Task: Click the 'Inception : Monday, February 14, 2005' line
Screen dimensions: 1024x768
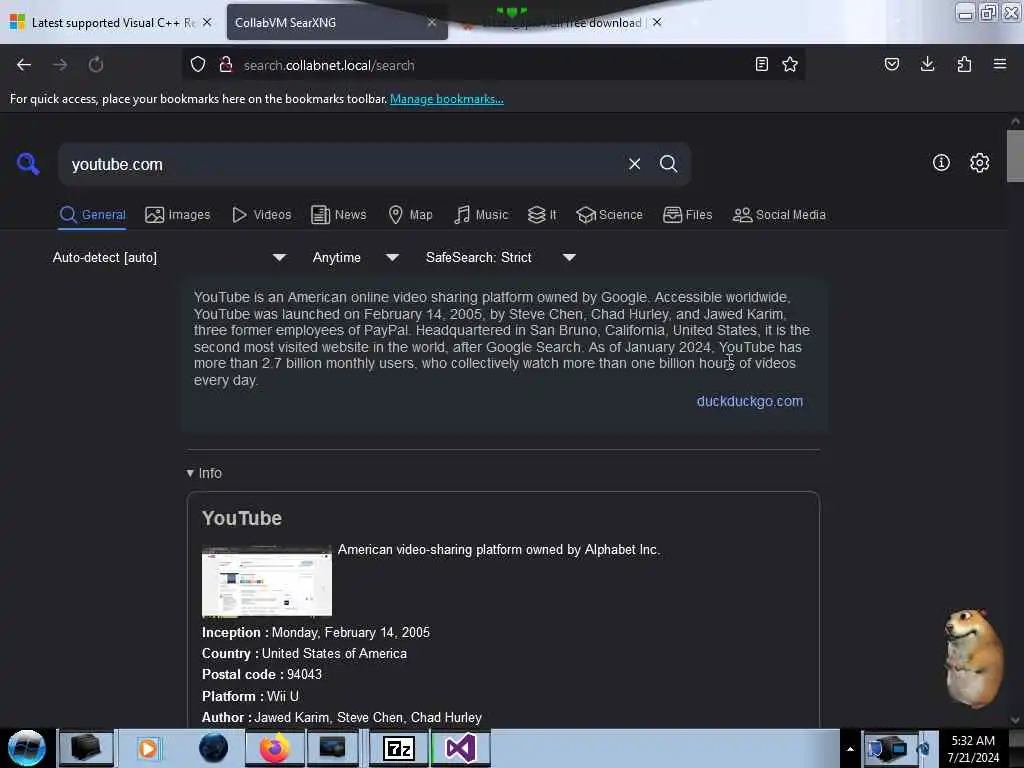Action: [316, 632]
